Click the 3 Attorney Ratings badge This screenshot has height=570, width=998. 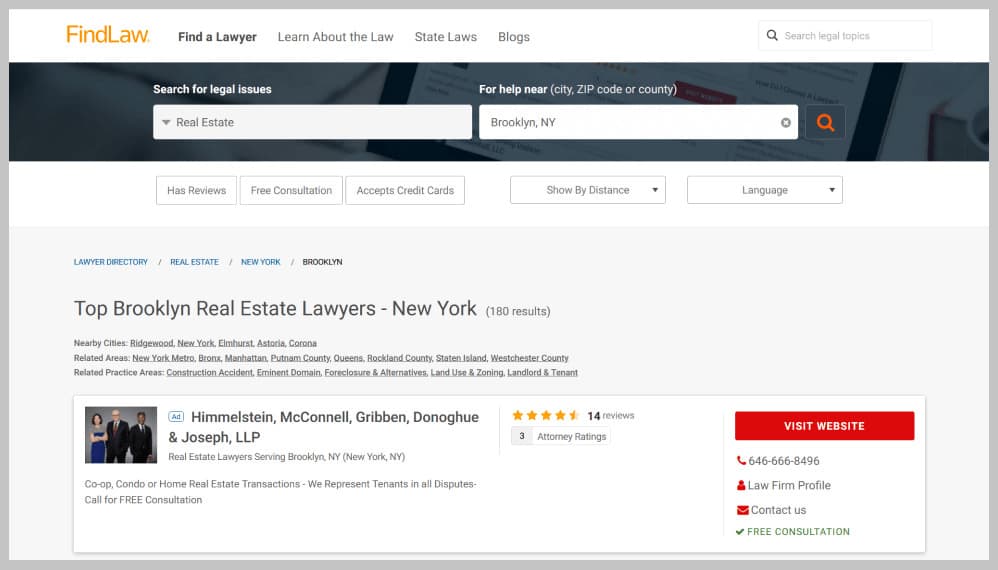[x=561, y=436]
